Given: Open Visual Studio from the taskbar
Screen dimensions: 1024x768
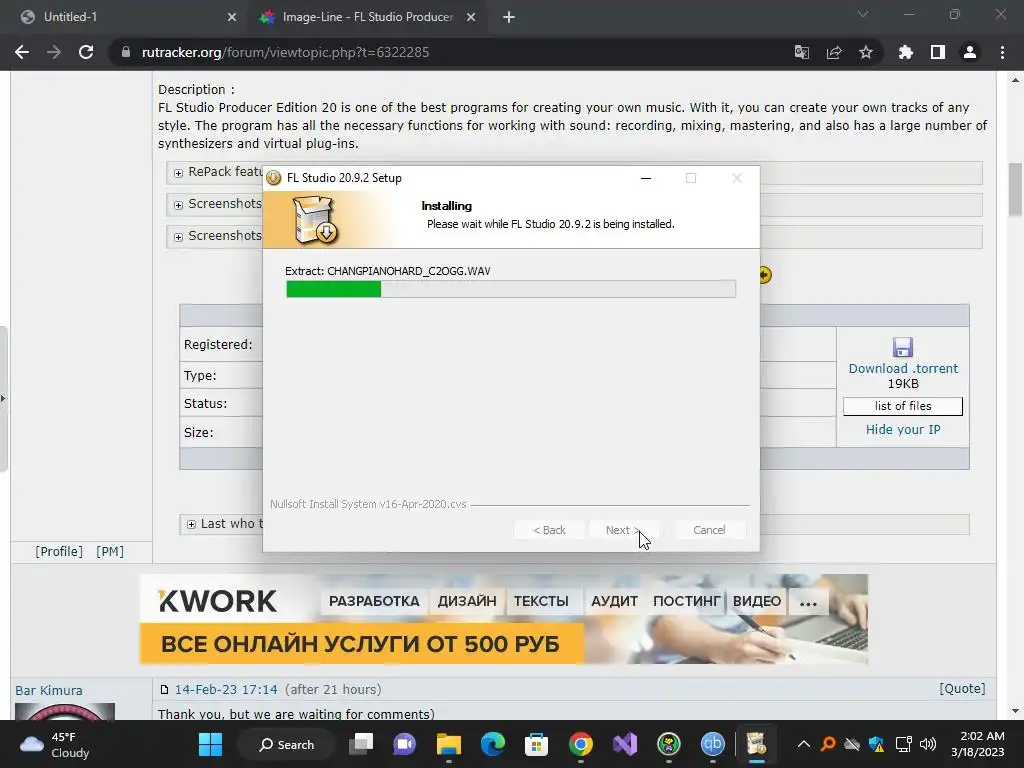Looking at the screenshot, I should click(x=624, y=744).
